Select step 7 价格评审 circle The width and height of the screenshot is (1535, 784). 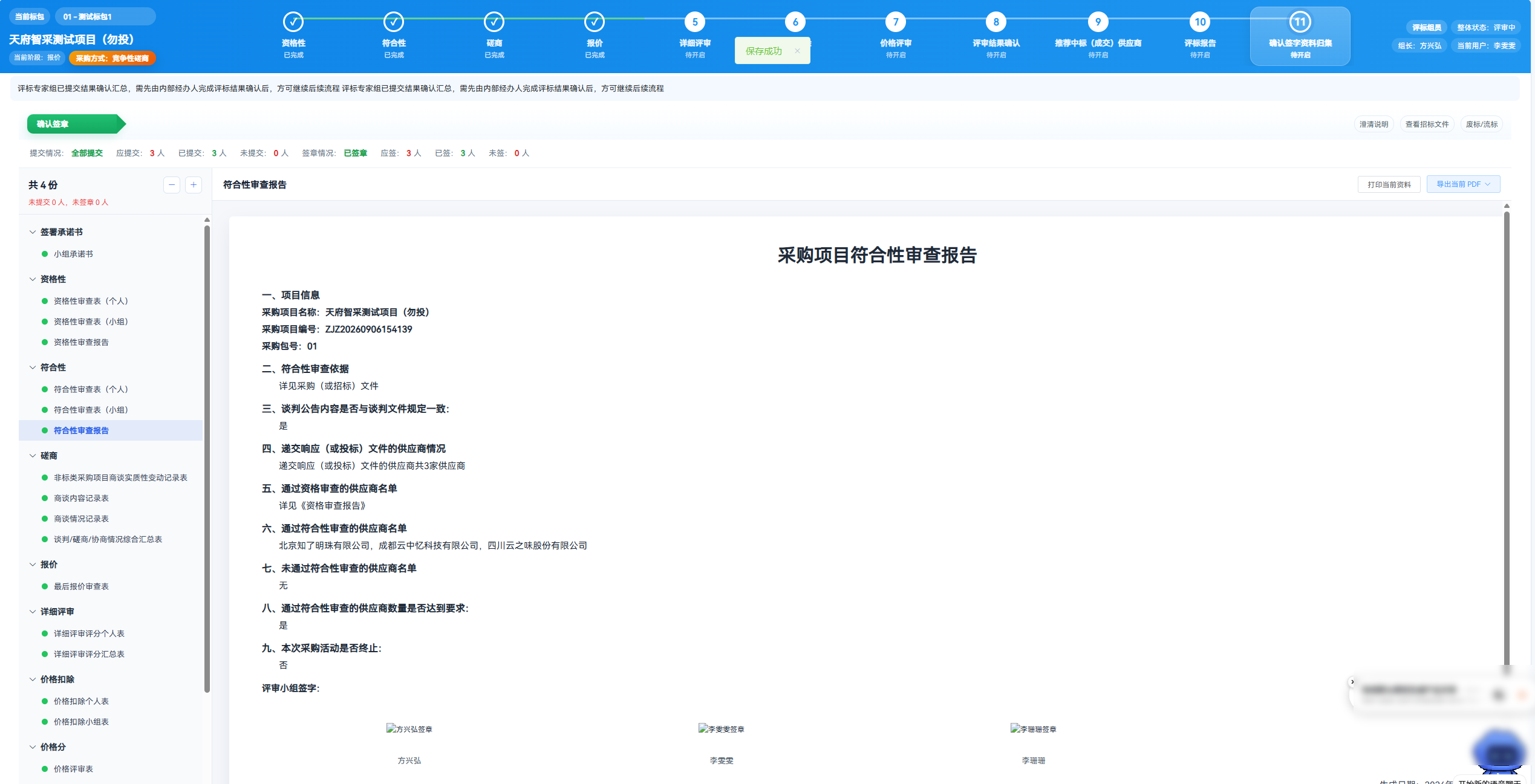tap(896, 22)
